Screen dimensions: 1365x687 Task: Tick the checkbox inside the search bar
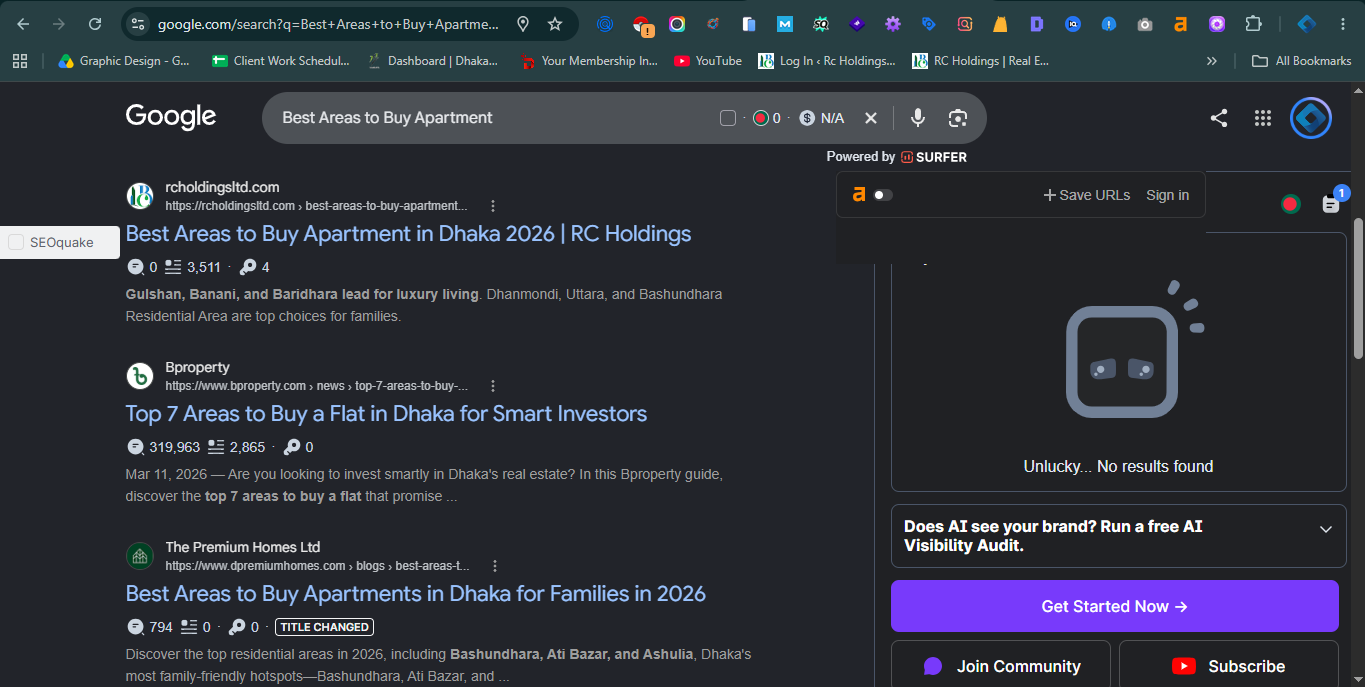coord(728,118)
